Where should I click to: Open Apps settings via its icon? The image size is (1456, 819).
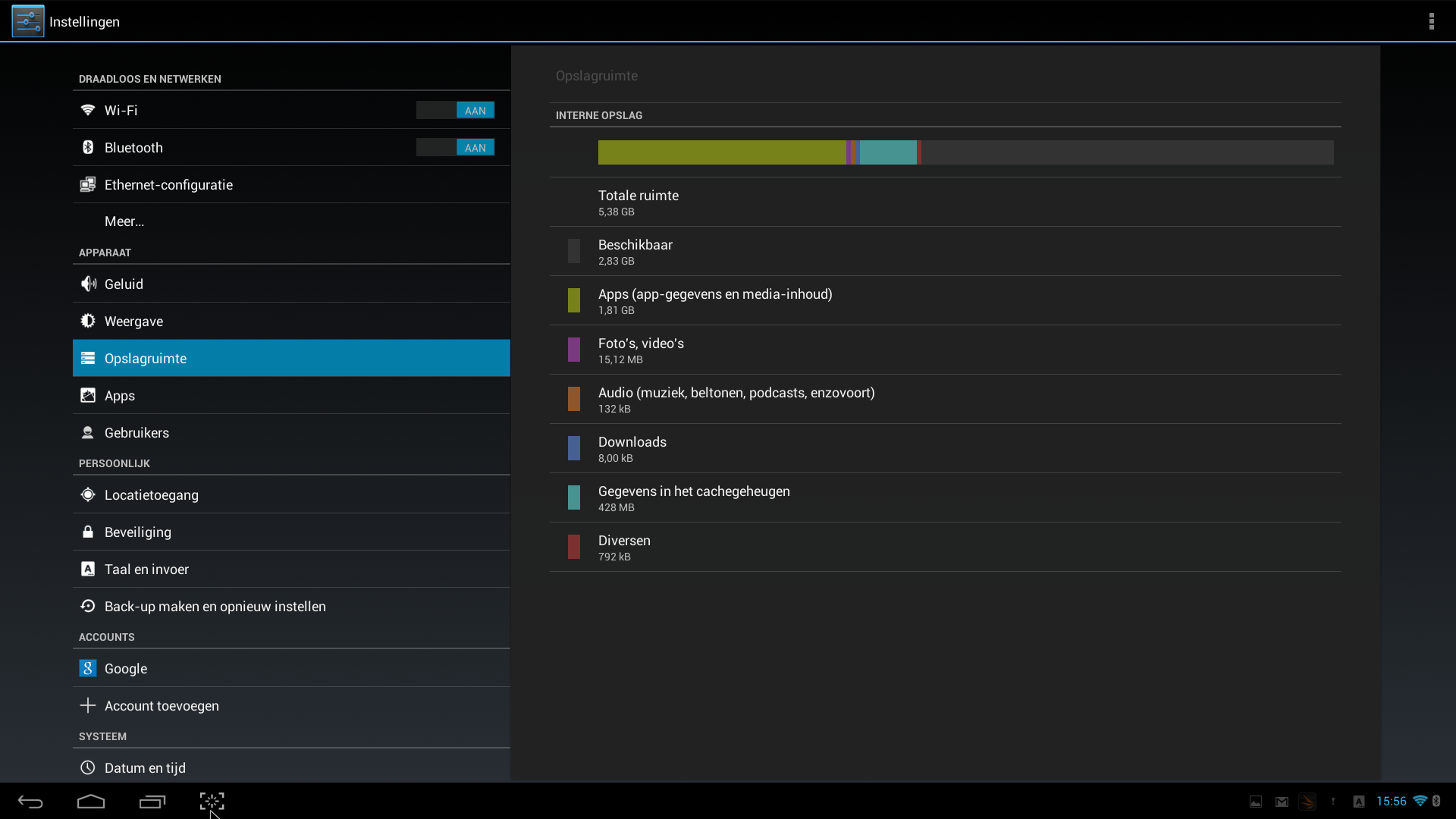coord(88,395)
